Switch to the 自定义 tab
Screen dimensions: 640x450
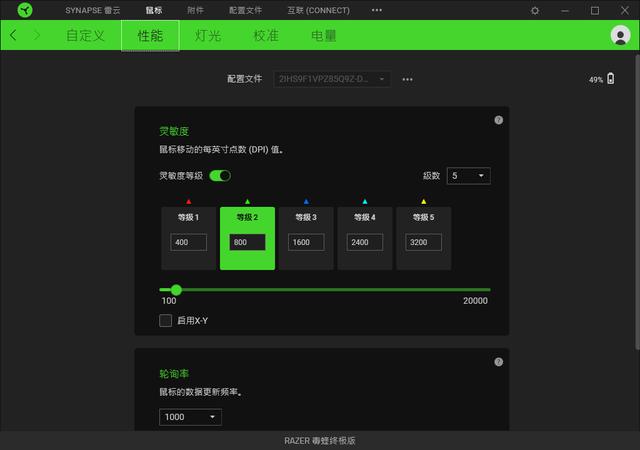pos(86,36)
